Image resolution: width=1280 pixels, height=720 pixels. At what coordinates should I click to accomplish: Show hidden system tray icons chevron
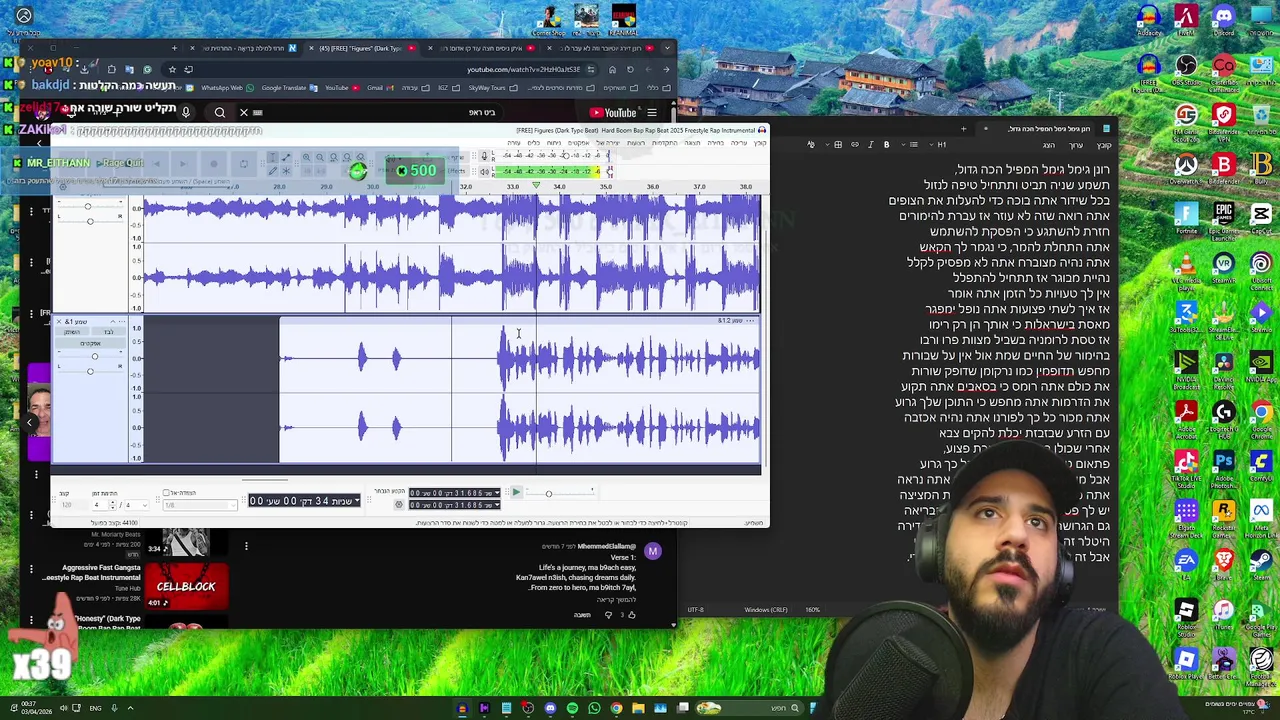click(x=130, y=708)
